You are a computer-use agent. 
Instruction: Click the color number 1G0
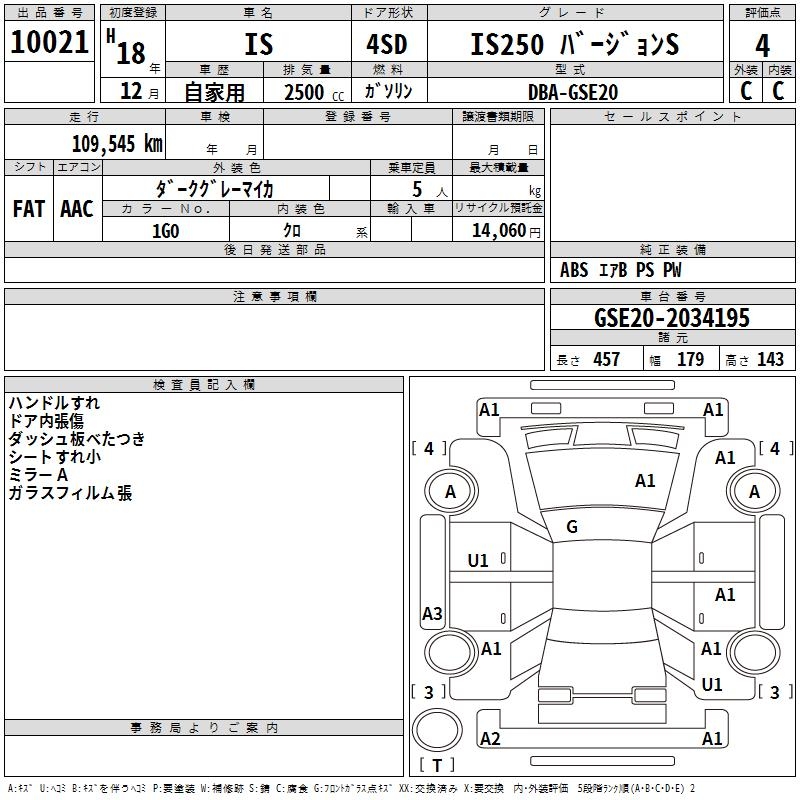tap(166, 231)
